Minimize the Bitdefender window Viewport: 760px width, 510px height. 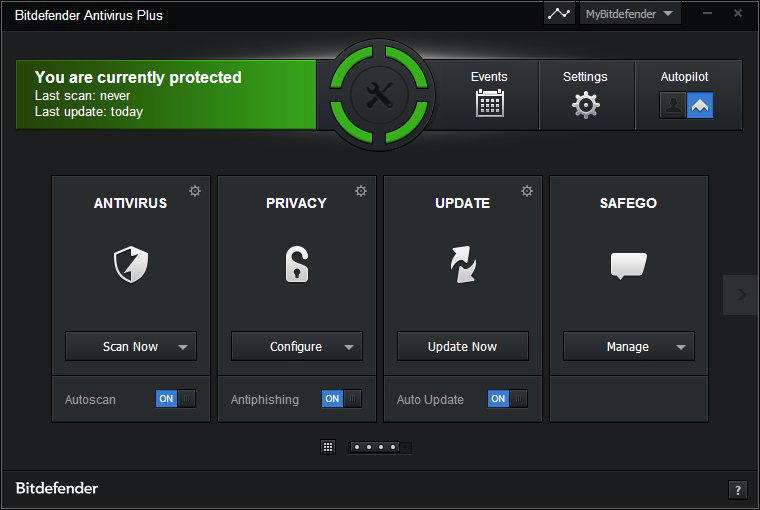pos(707,14)
